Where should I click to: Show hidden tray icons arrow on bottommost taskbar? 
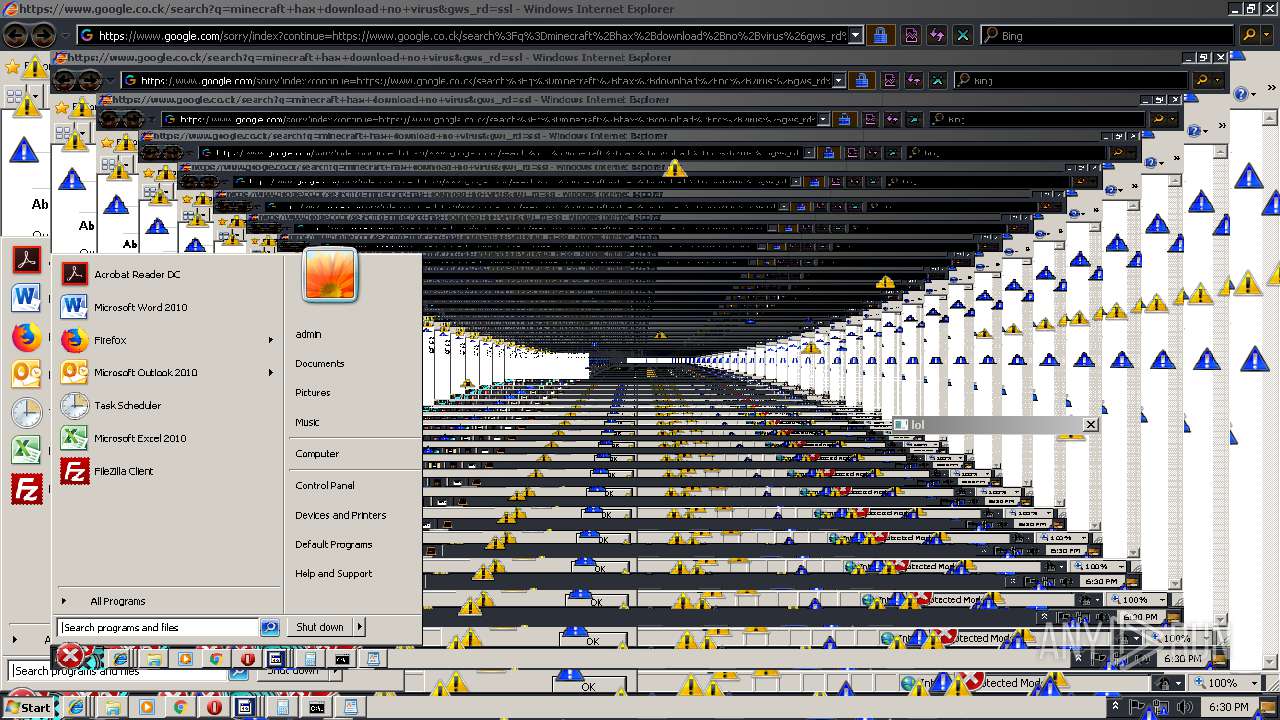pyautogui.click(x=1115, y=707)
